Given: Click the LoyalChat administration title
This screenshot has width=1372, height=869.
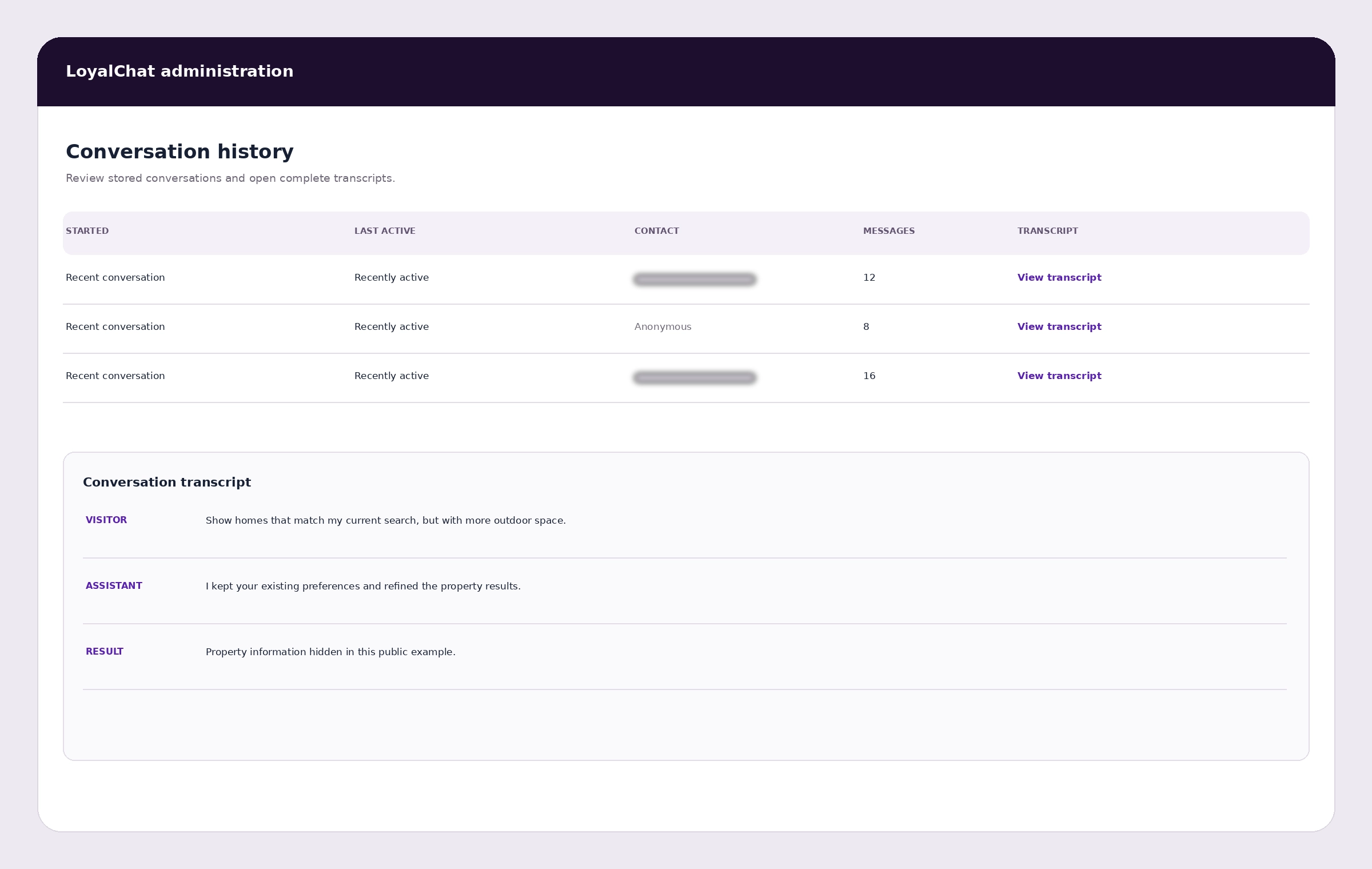Looking at the screenshot, I should (180, 71).
